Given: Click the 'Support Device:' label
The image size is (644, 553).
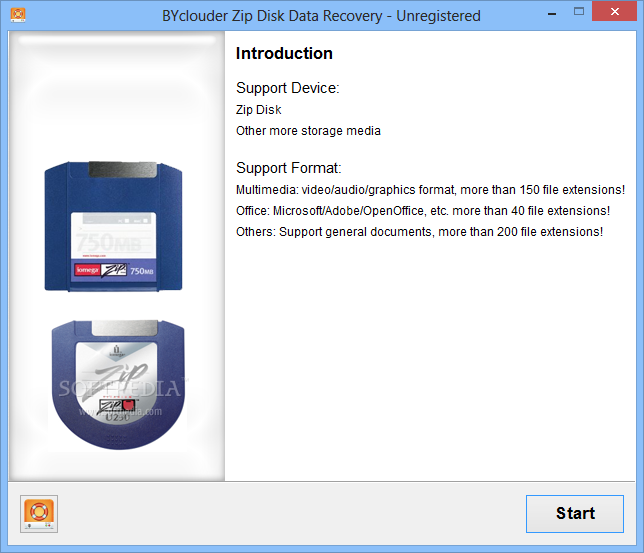Looking at the screenshot, I should pos(288,88).
